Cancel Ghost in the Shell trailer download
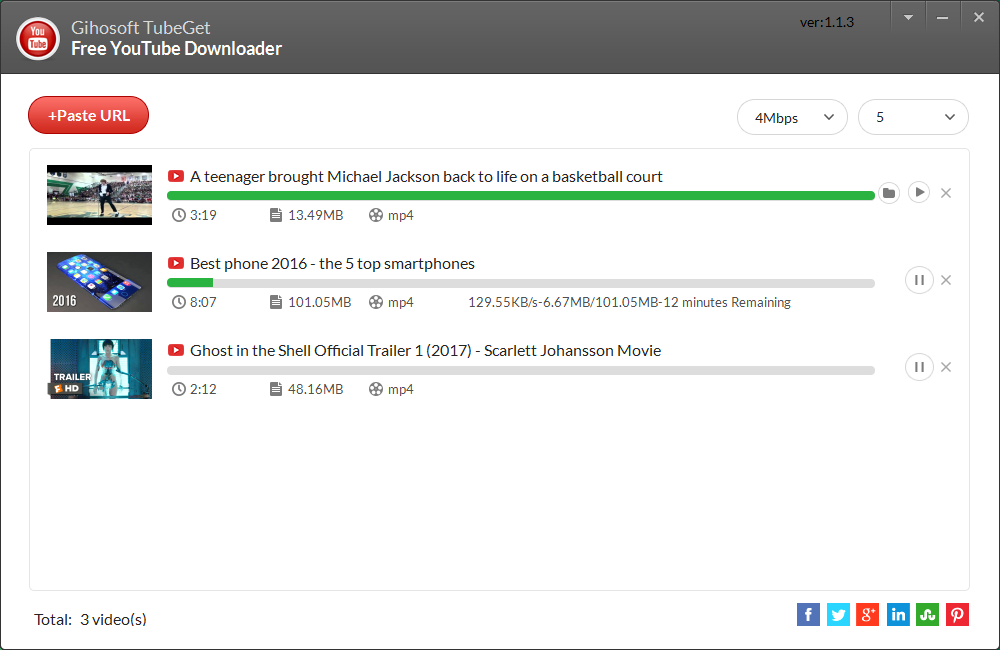Image resolution: width=1000 pixels, height=650 pixels. (946, 367)
